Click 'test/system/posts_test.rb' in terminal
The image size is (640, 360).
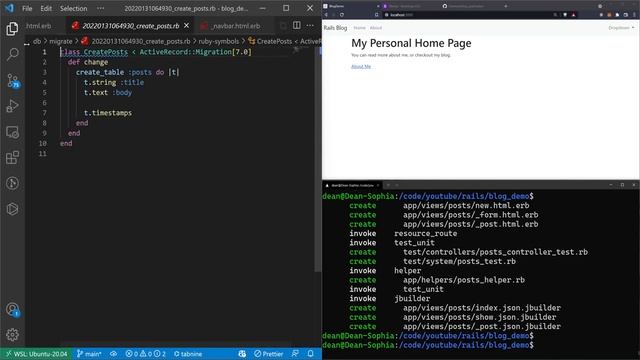coord(459,261)
